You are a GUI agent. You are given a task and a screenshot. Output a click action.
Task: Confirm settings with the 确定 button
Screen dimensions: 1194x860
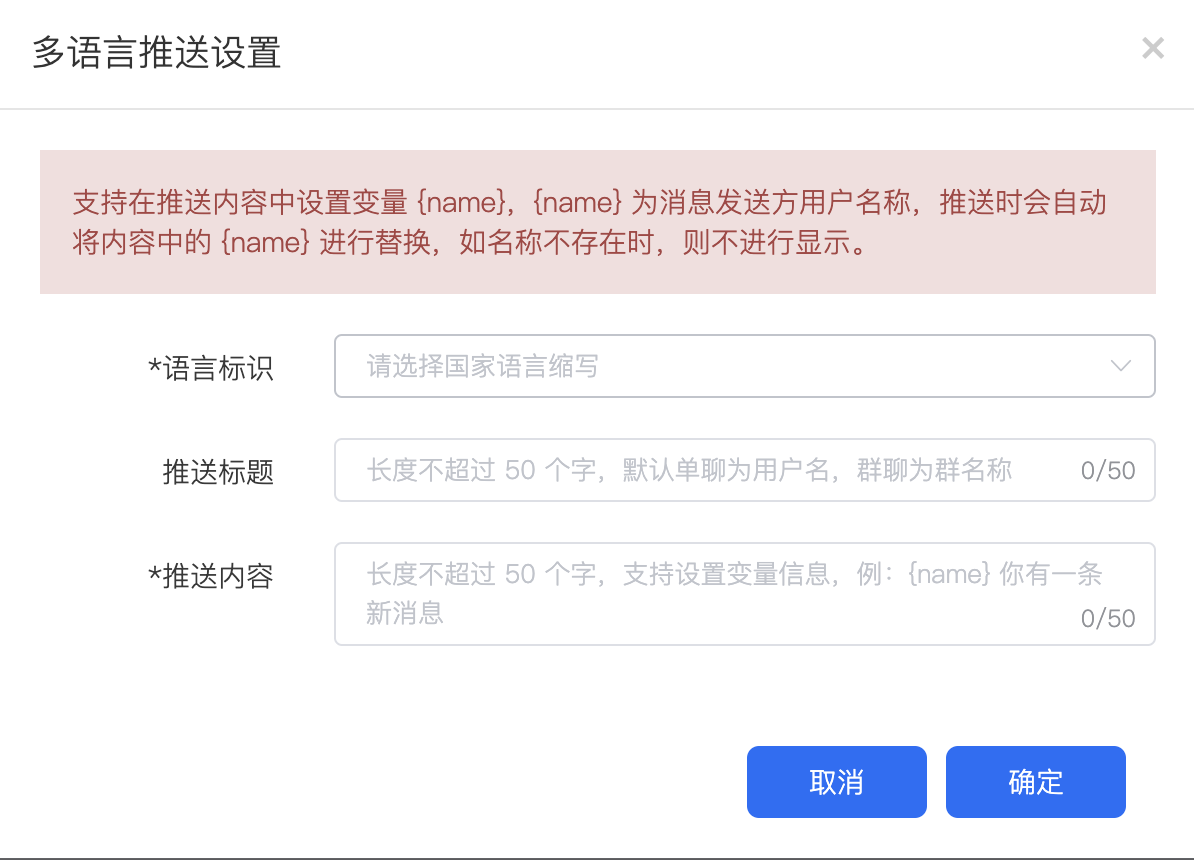coord(1036,782)
